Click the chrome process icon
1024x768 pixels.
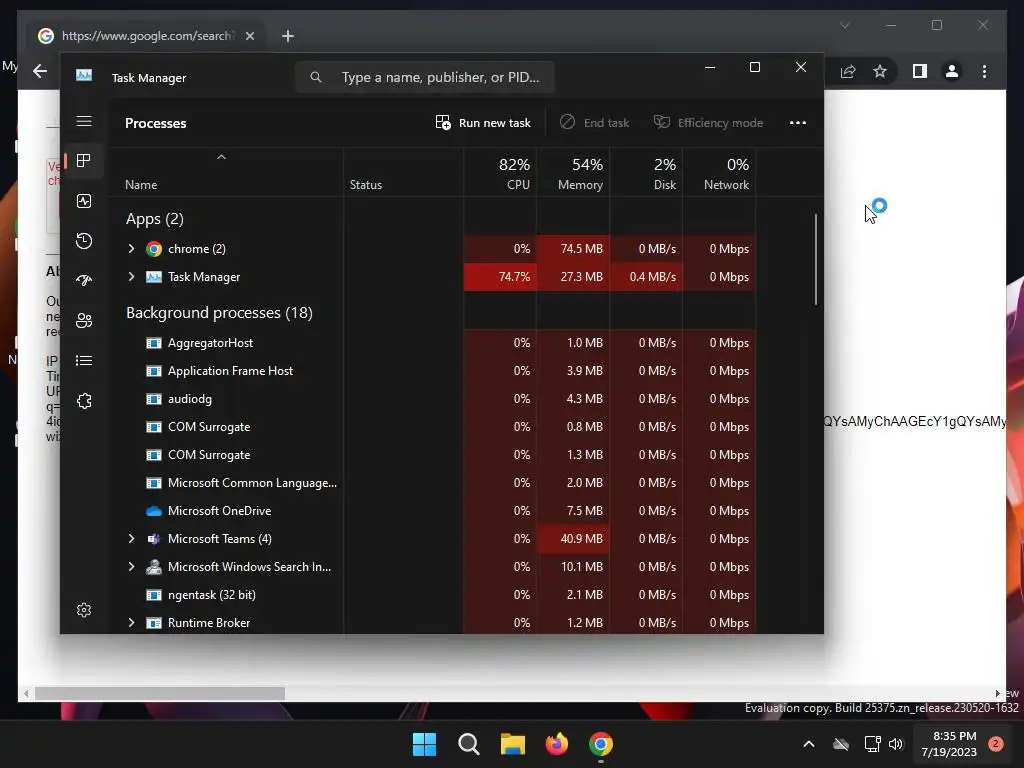click(x=154, y=249)
